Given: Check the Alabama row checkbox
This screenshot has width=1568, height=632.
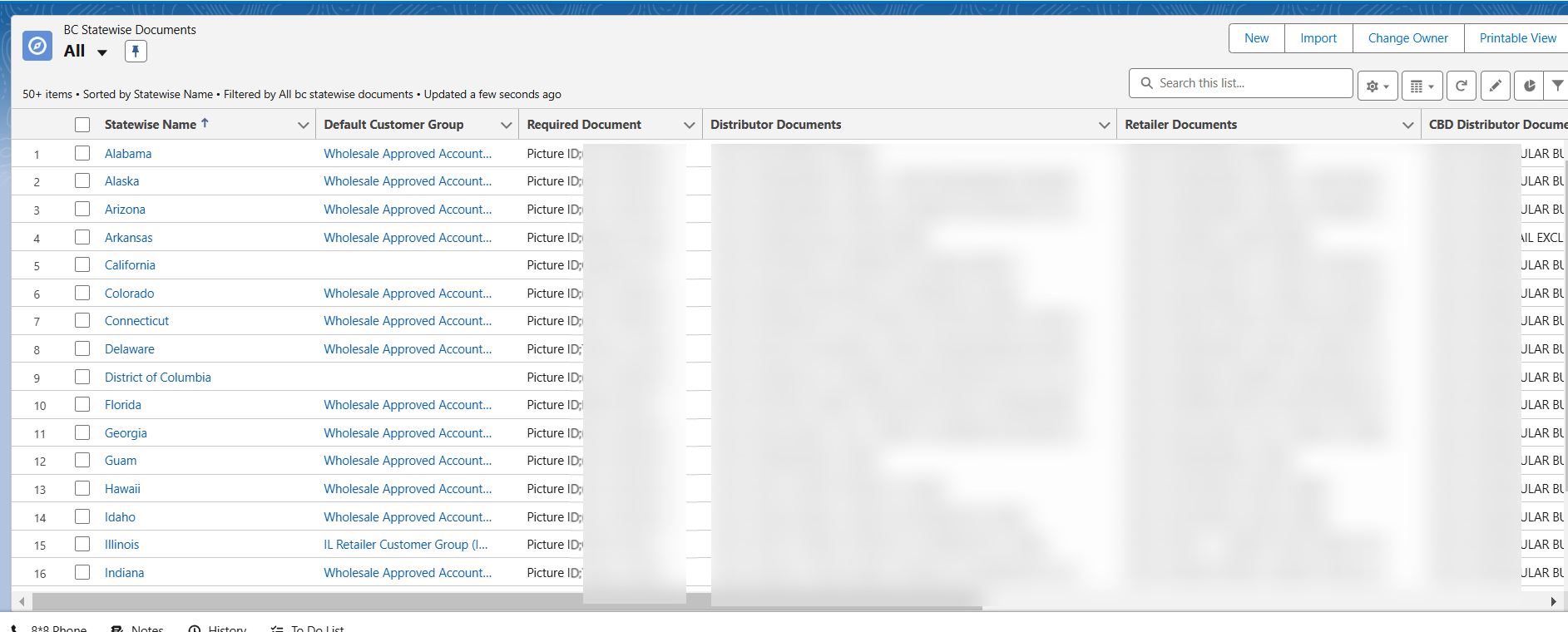Looking at the screenshot, I should tap(82, 153).
